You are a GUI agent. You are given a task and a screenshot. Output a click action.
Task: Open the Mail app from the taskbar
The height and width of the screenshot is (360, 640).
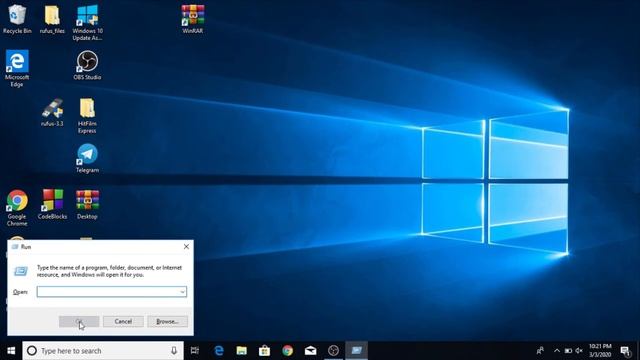point(310,351)
